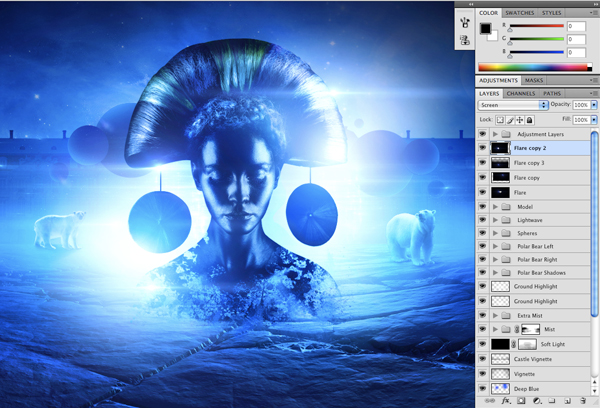Open the Adjustments panel options menu icon
600x408 pixels.
pyautogui.click(x=593, y=80)
